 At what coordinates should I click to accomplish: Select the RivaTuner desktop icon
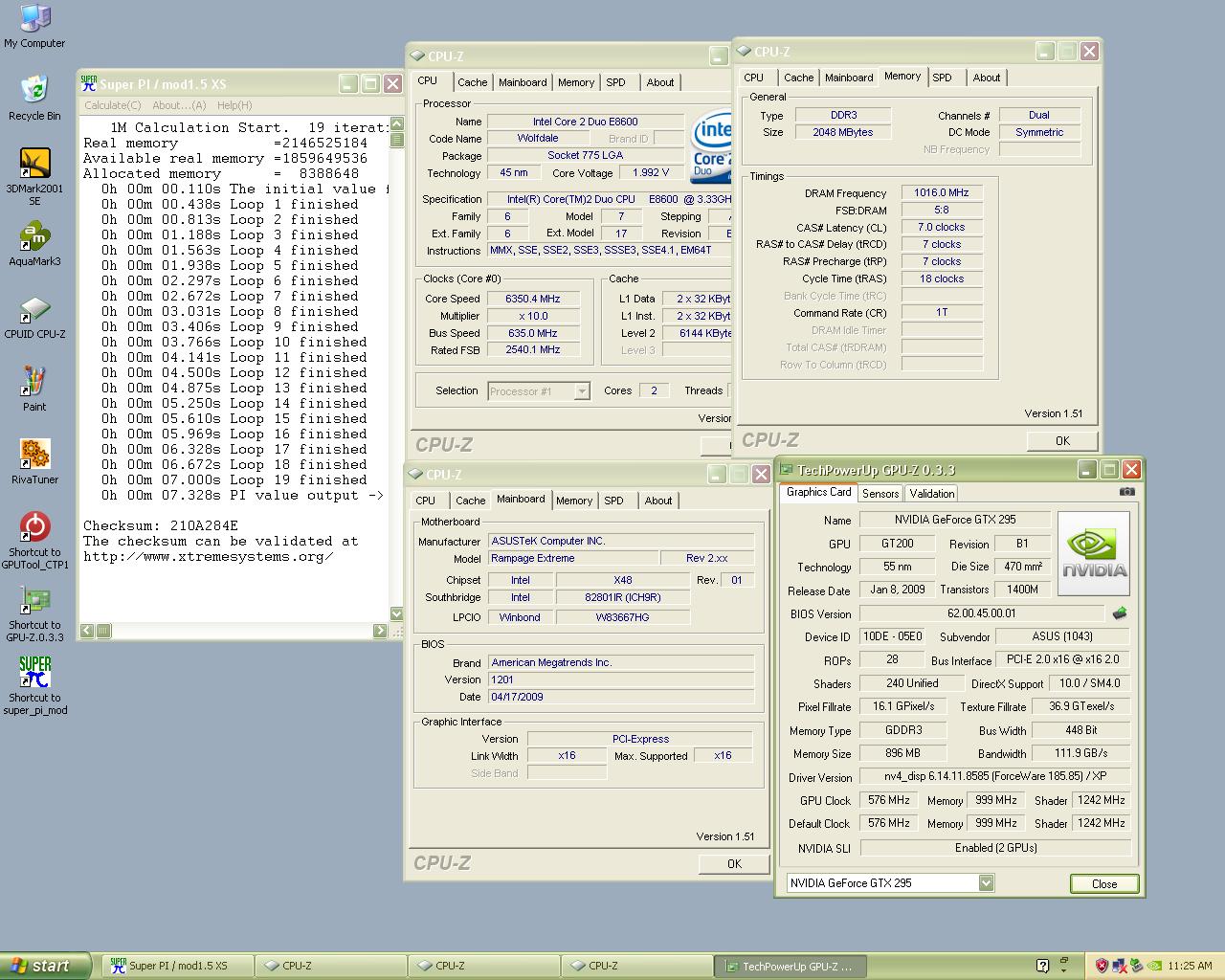[34, 462]
